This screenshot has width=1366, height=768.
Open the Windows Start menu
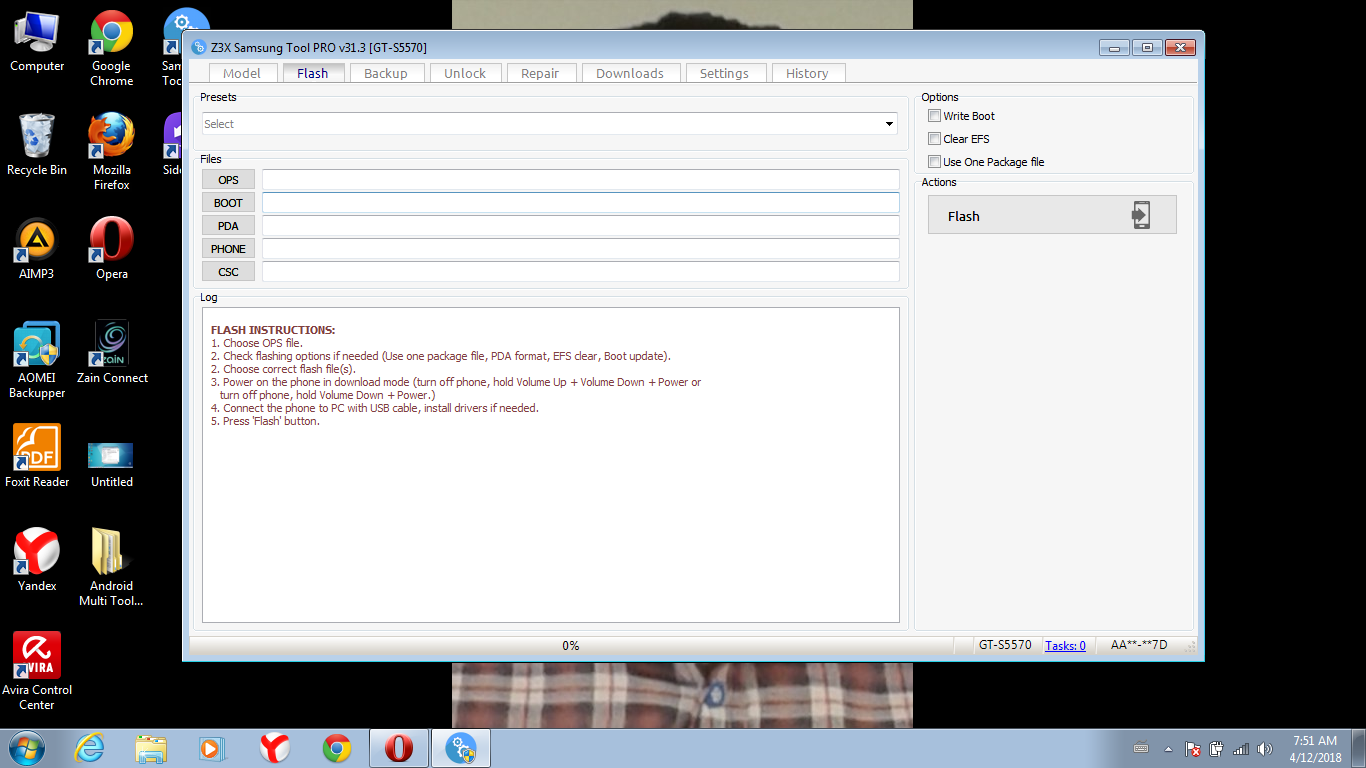(x=27, y=748)
